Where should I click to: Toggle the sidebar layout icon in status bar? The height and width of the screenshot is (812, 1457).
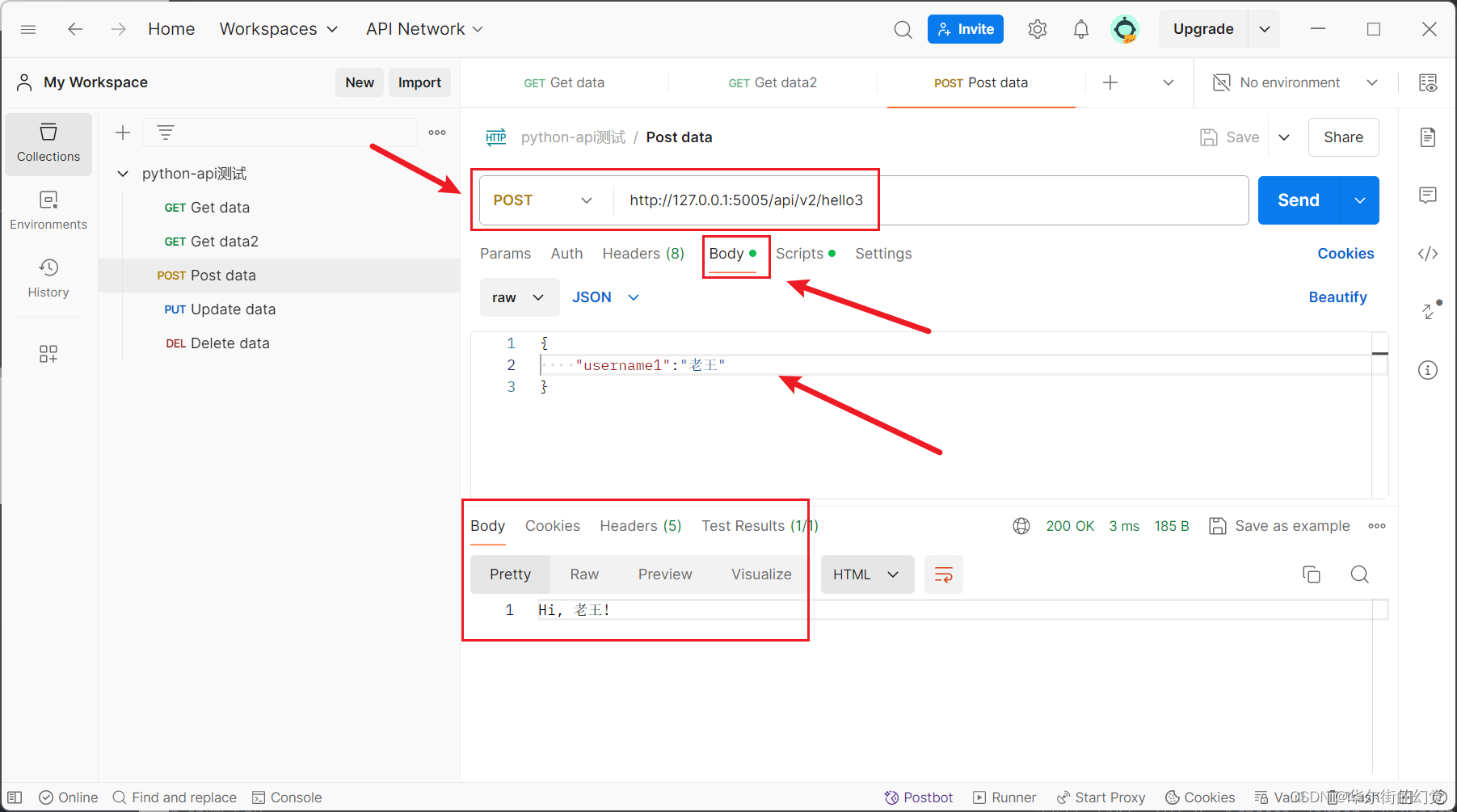coord(15,797)
